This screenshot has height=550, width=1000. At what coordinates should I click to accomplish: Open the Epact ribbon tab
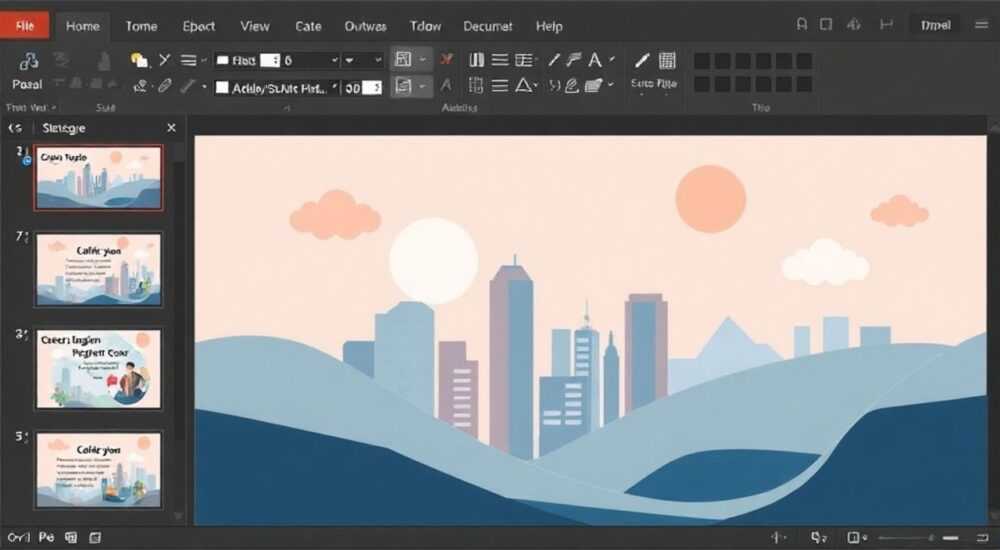[198, 26]
